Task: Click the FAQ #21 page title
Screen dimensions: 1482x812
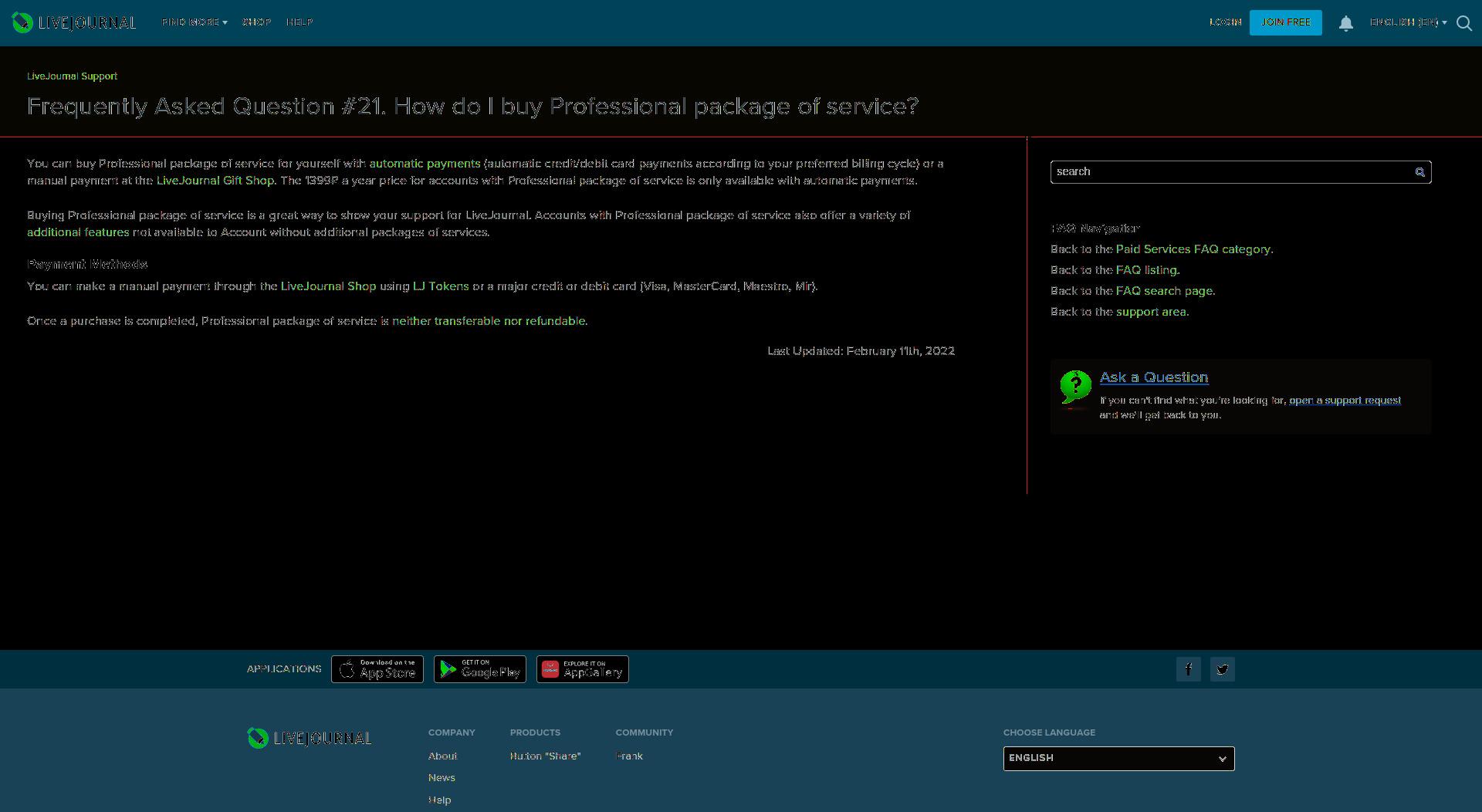Action: [x=473, y=107]
